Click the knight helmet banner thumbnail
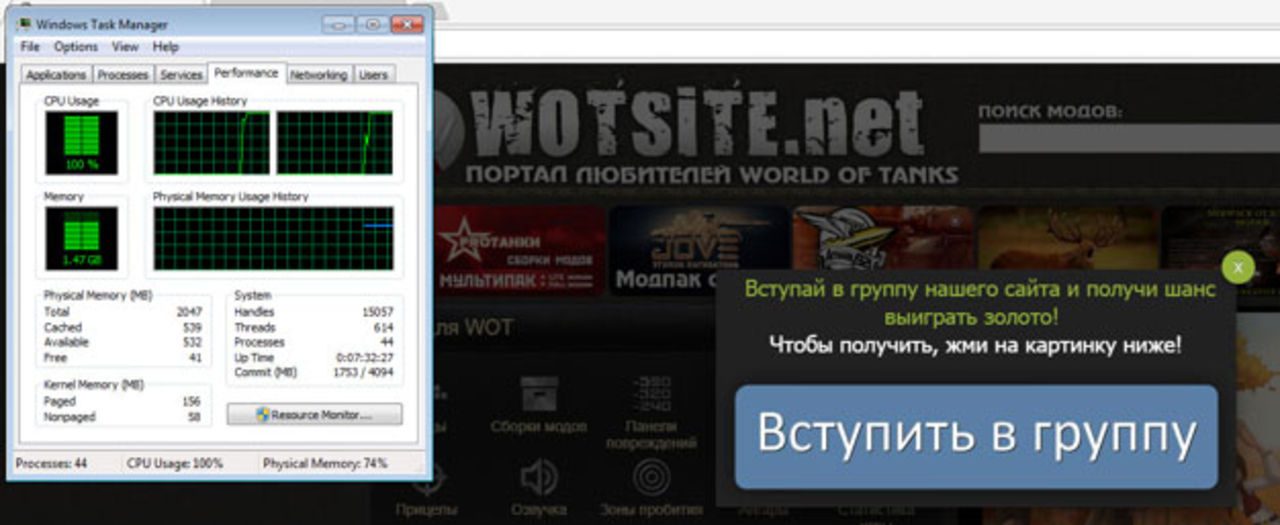This screenshot has height=525, width=1280. pos(880,238)
